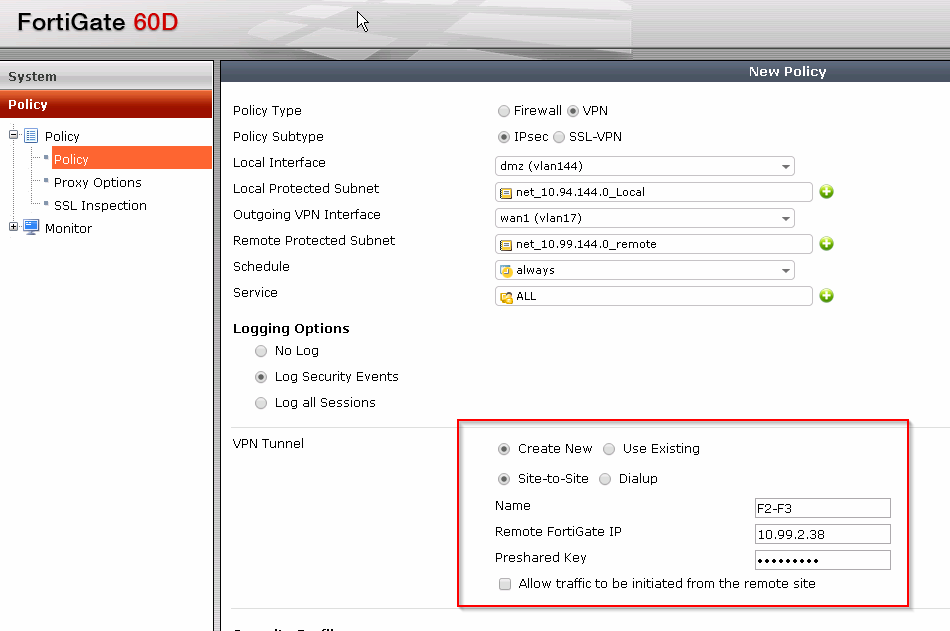Image resolution: width=950 pixels, height=631 pixels.
Task: Click the Monitor screen icon in tree
Action: [32, 228]
